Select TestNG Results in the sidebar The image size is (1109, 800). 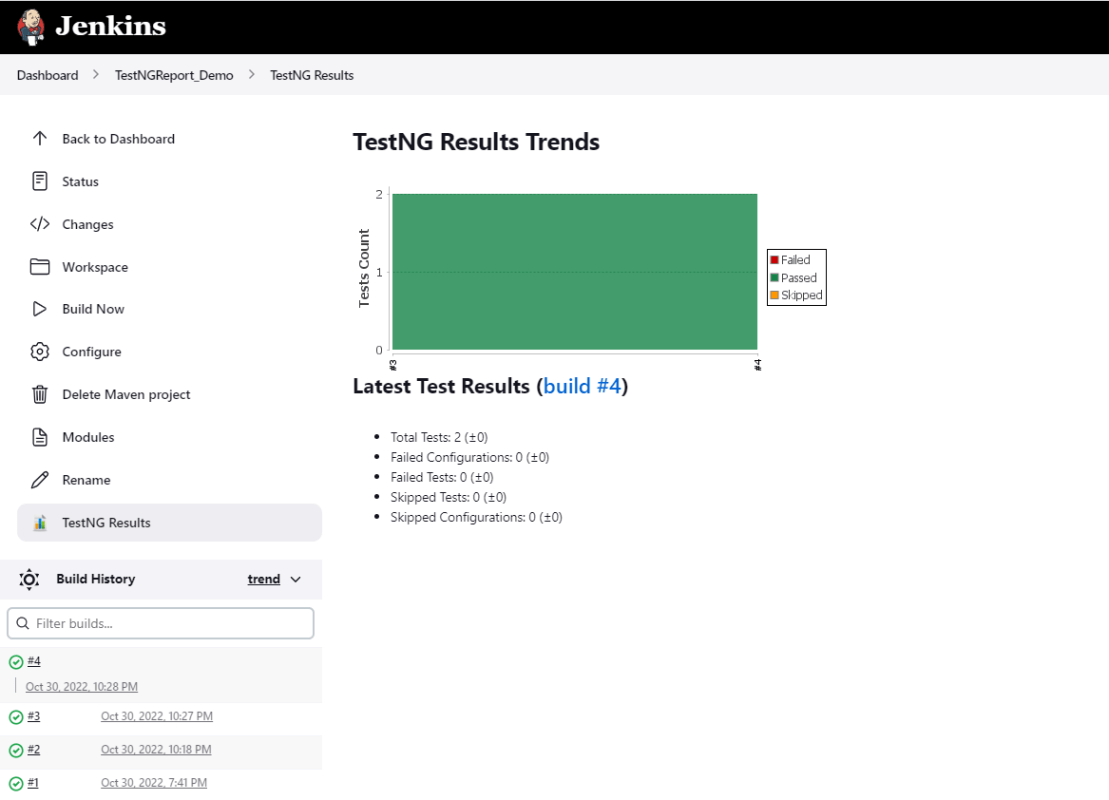(106, 522)
